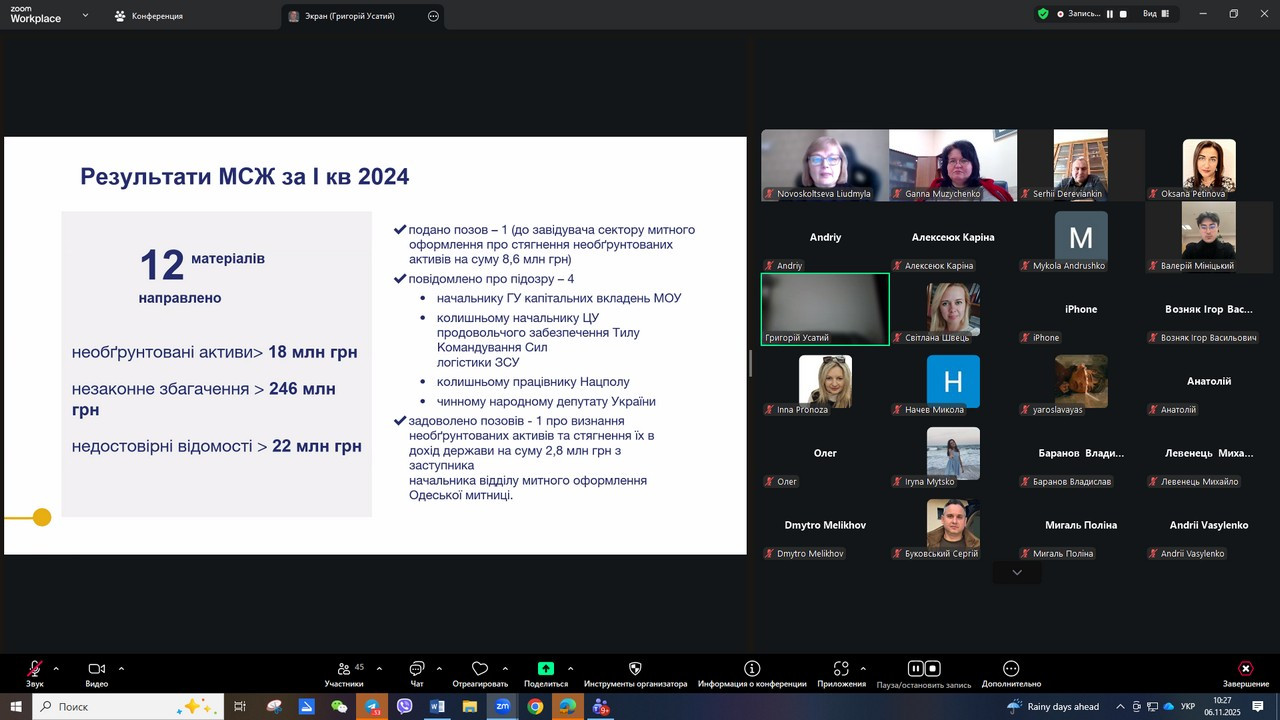This screenshot has height=720, width=1280.
Task: Open Task View on the taskbar
Action: coord(240,706)
